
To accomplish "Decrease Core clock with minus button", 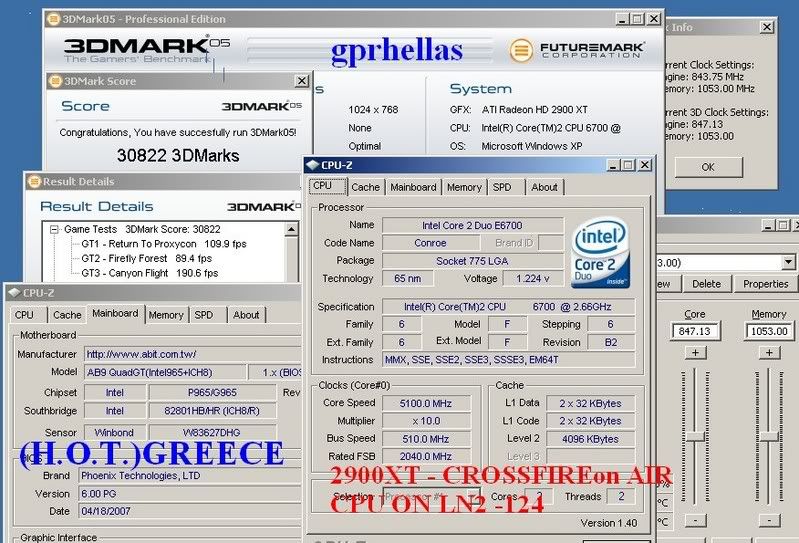I will (695, 521).
